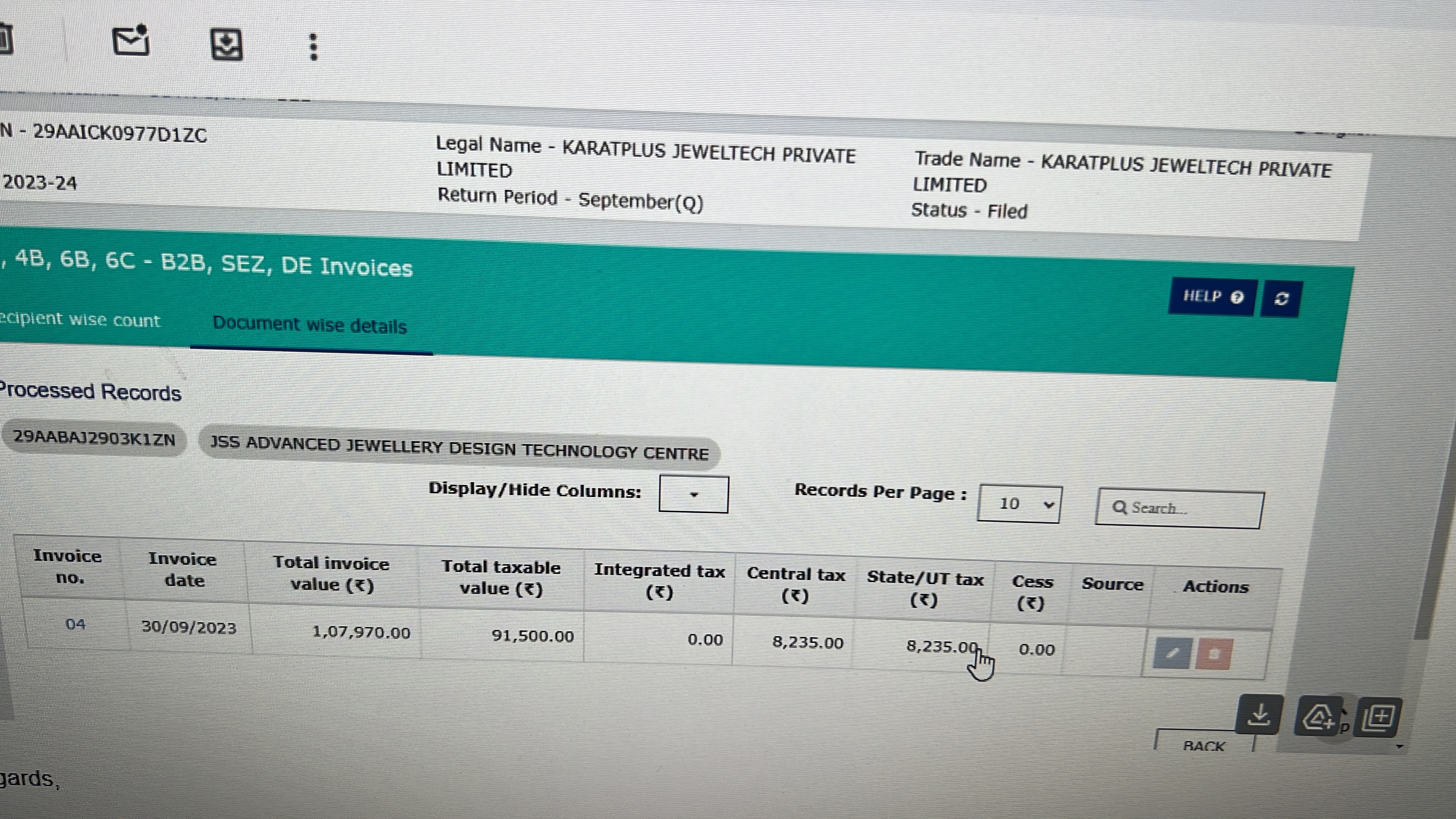Switch to Recipient wise count tab
Image resolution: width=1456 pixels, height=819 pixels.
pos(79,319)
